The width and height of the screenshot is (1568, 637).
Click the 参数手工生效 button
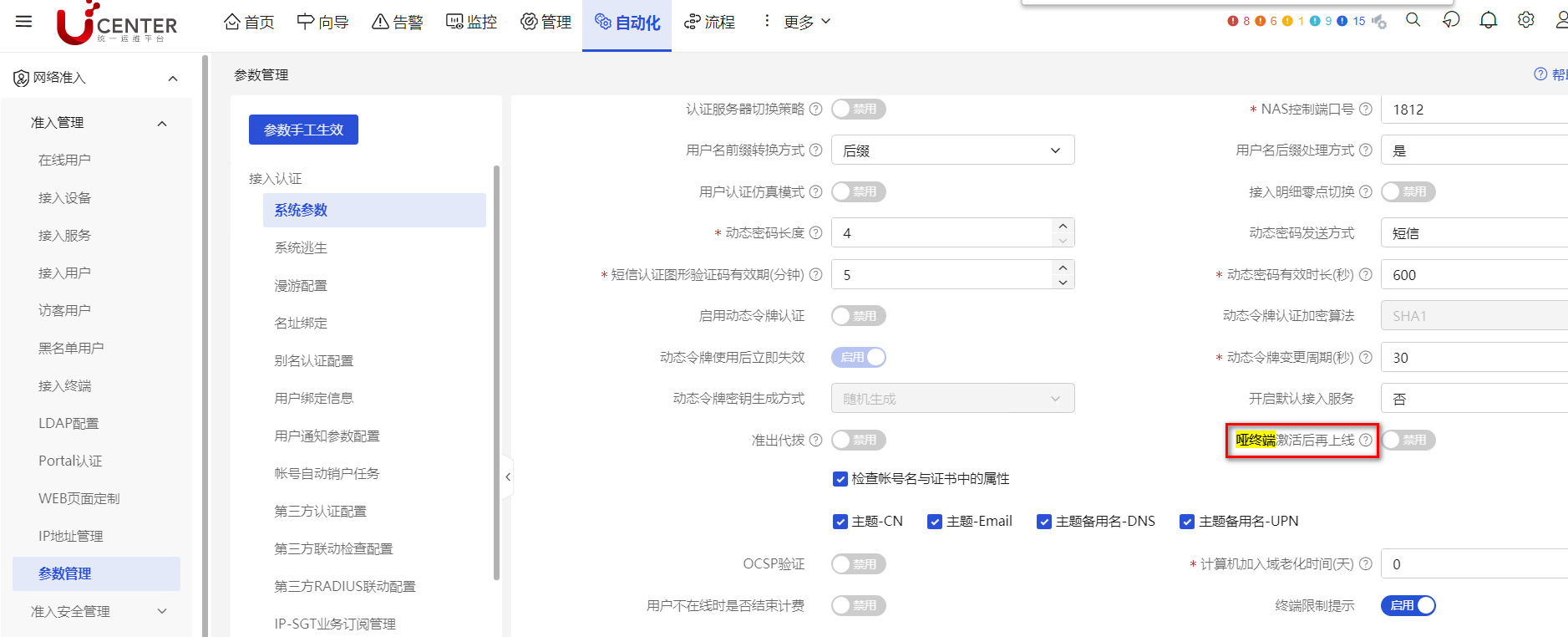[303, 130]
